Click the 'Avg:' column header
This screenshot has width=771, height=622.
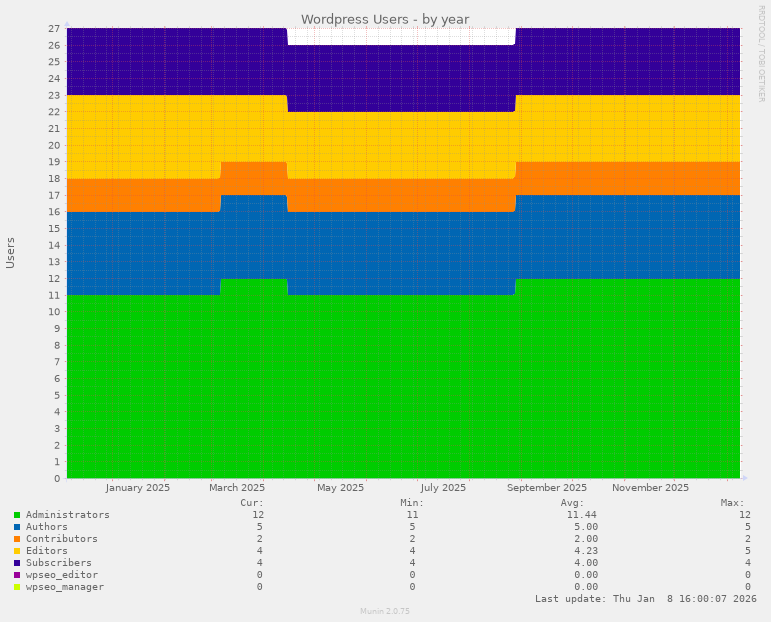pos(572,503)
